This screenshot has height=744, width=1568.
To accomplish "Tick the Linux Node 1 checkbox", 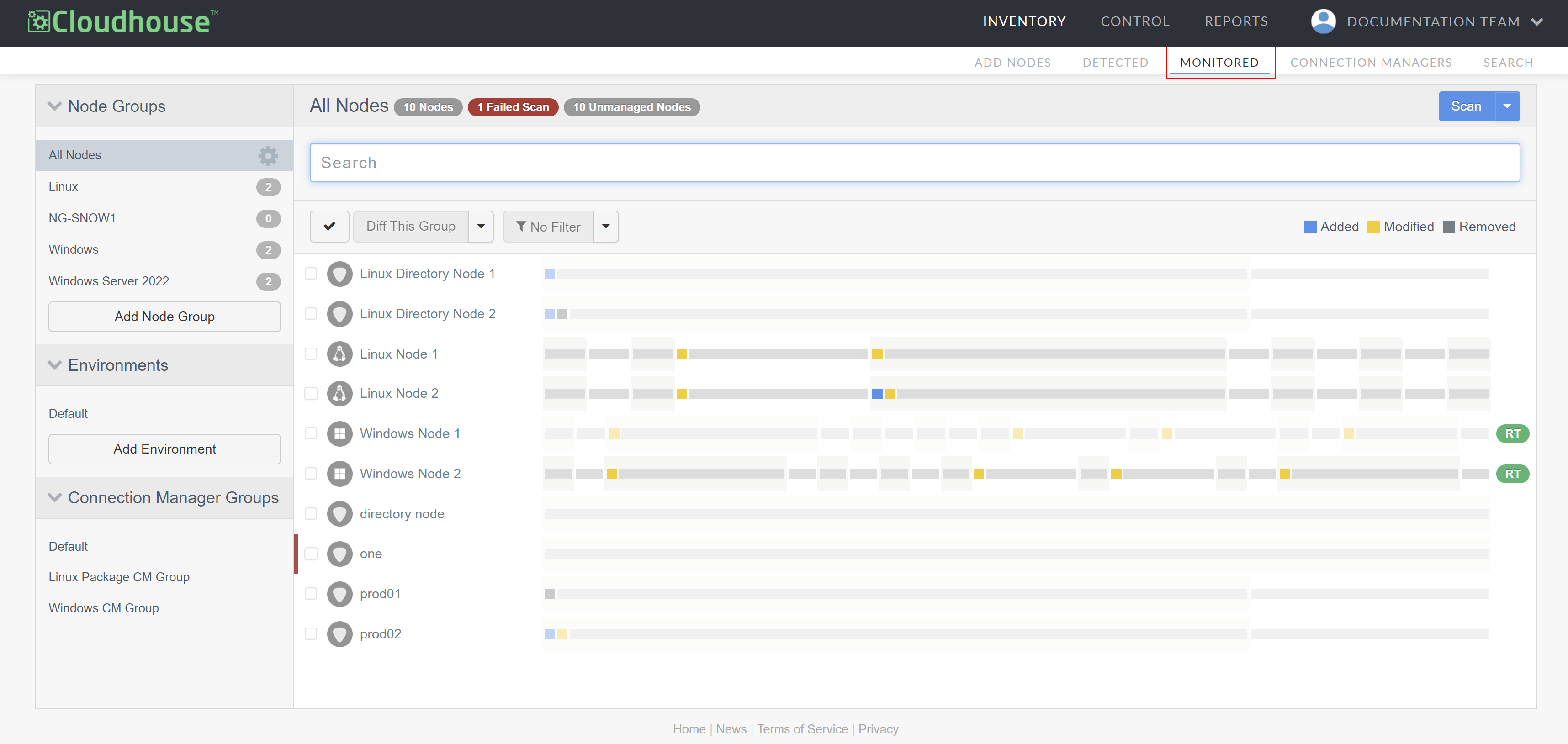I will [x=311, y=354].
